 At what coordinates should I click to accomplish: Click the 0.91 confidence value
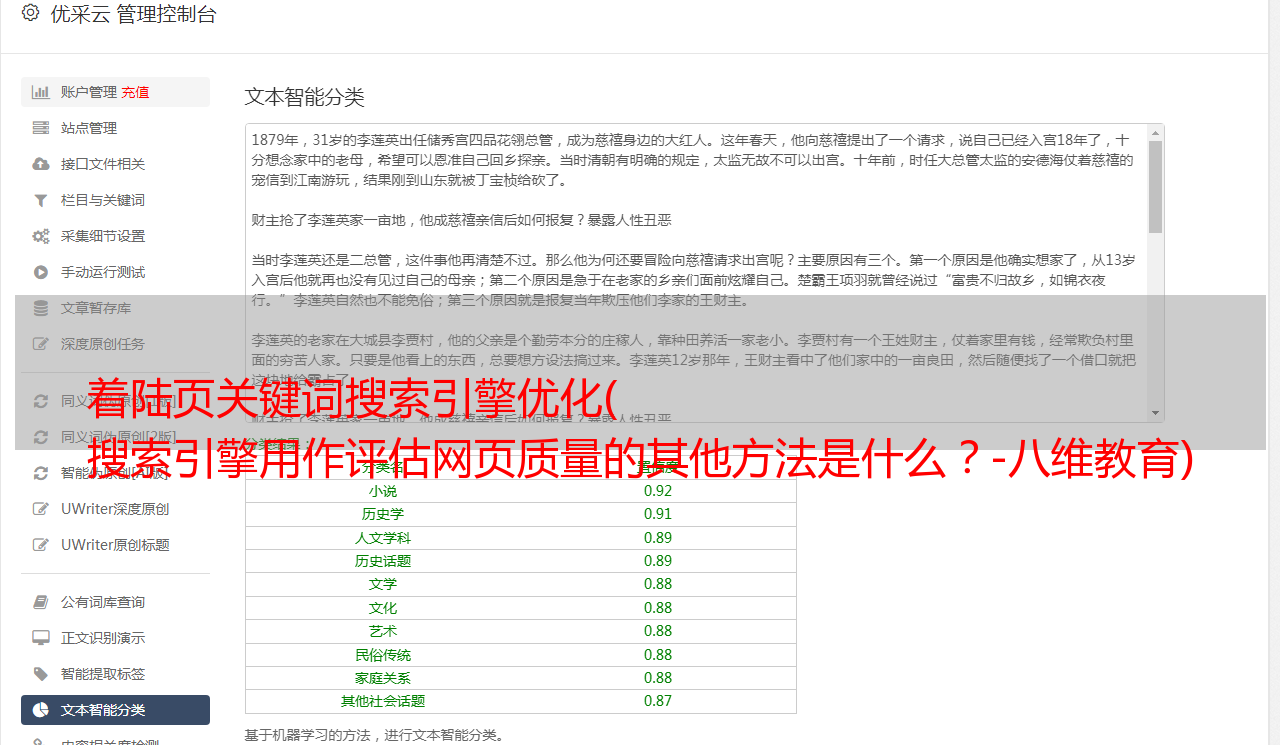(658, 514)
